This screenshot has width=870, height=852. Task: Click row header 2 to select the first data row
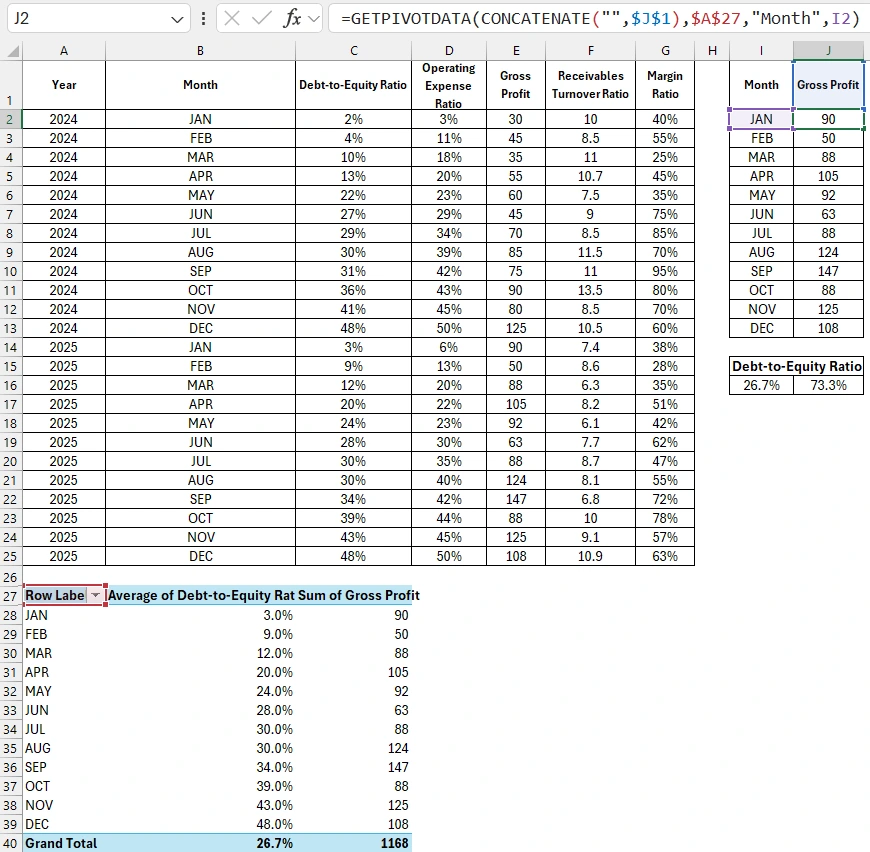click(x=10, y=118)
